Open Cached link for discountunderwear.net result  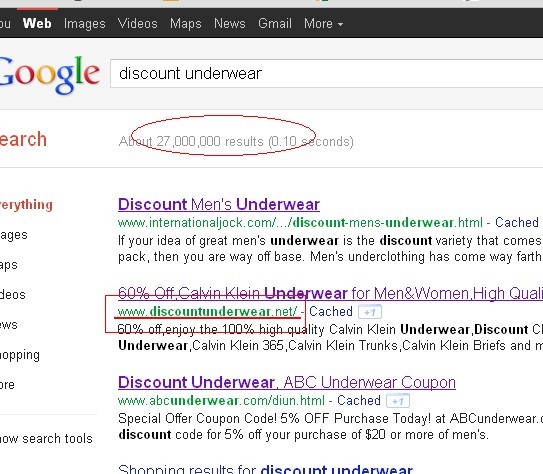click(x=331, y=311)
